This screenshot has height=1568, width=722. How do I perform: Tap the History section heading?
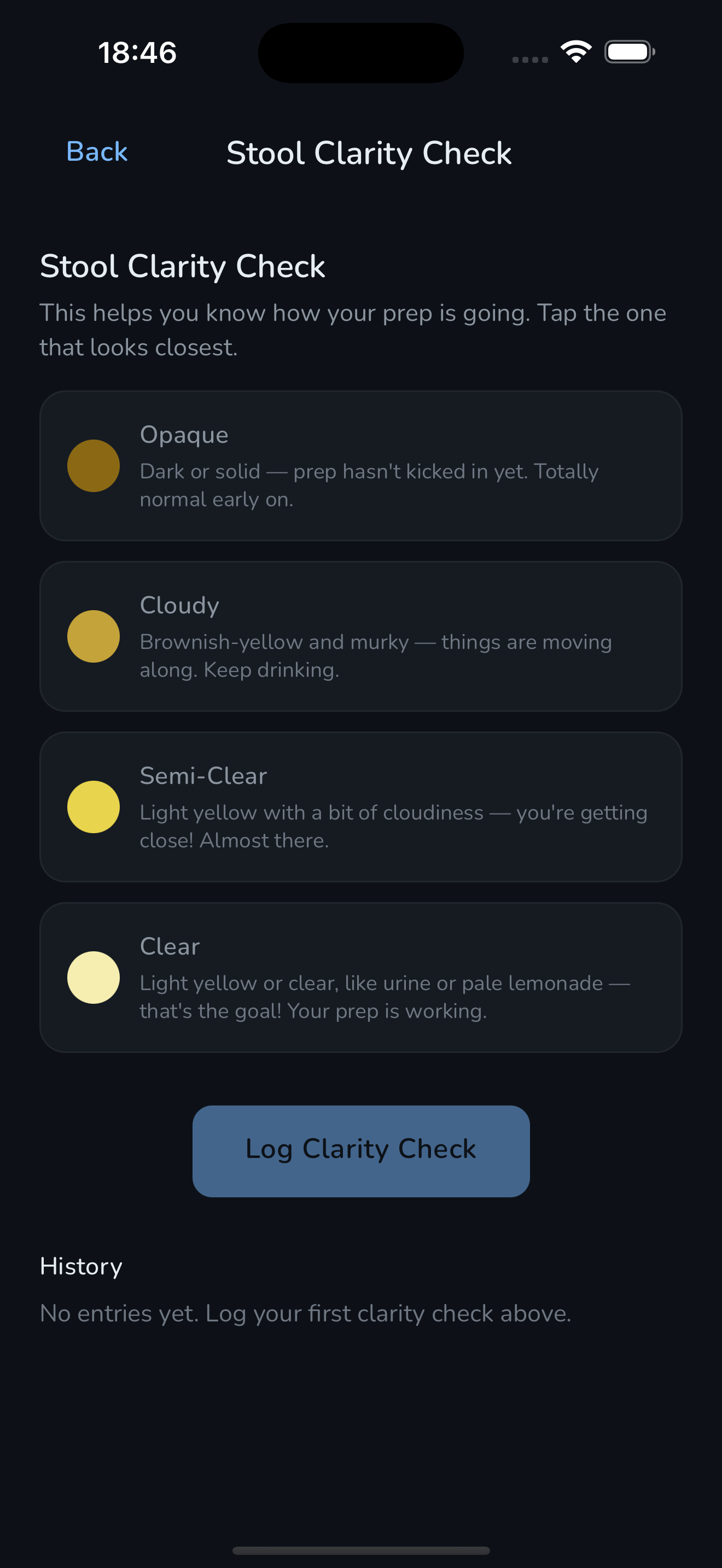click(x=81, y=1266)
